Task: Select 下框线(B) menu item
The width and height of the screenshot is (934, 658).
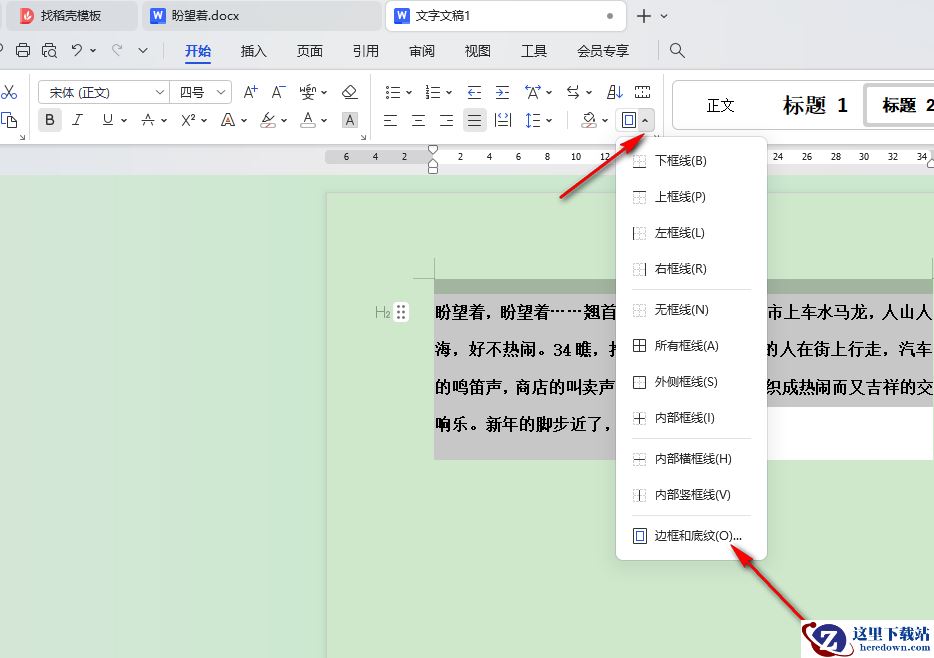Action: click(691, 161)
